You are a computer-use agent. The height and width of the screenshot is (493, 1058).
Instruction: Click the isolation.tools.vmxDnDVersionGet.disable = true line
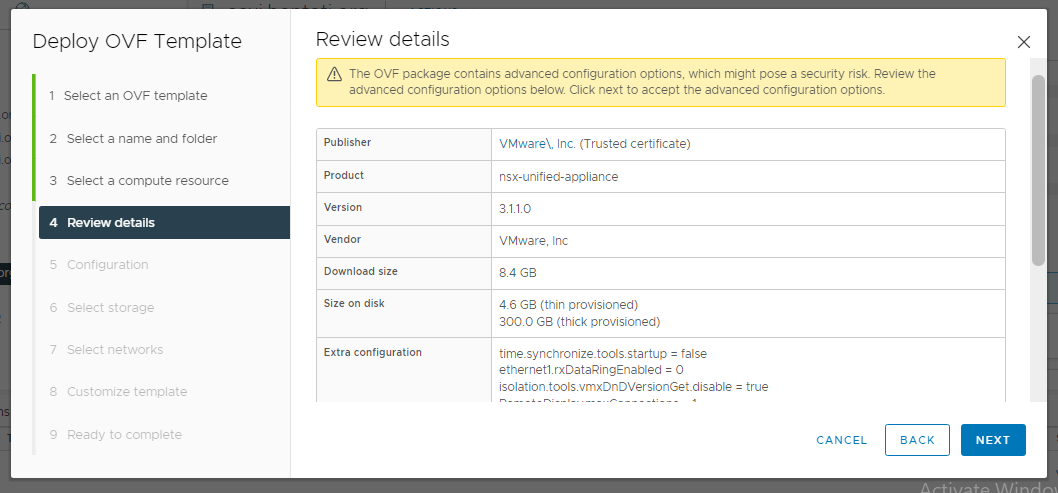pos(634,387)
